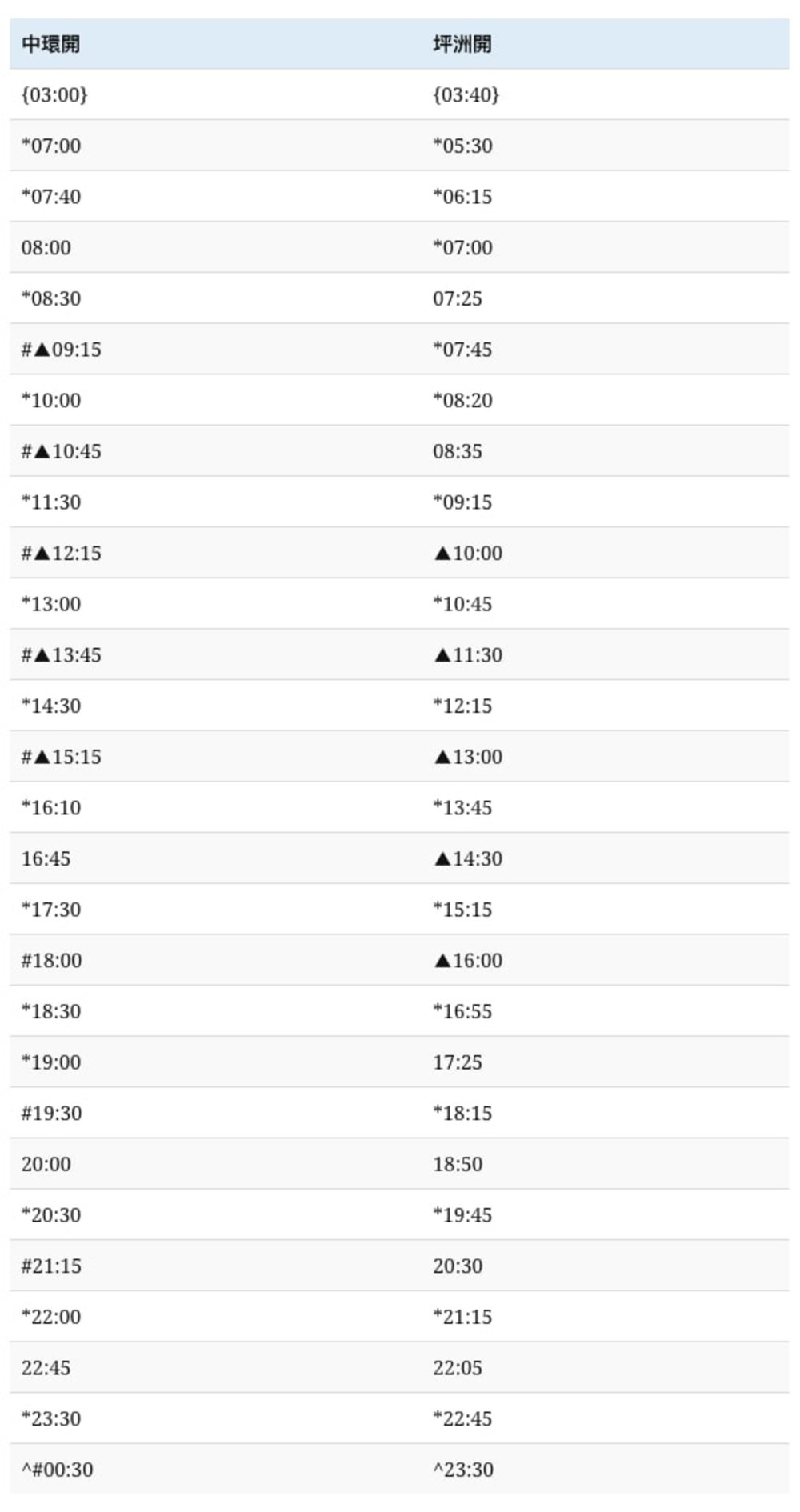Viewport: 800px width, 1512px height.
Task: Click the #18:00 departure from 中環
Action: 51,960
